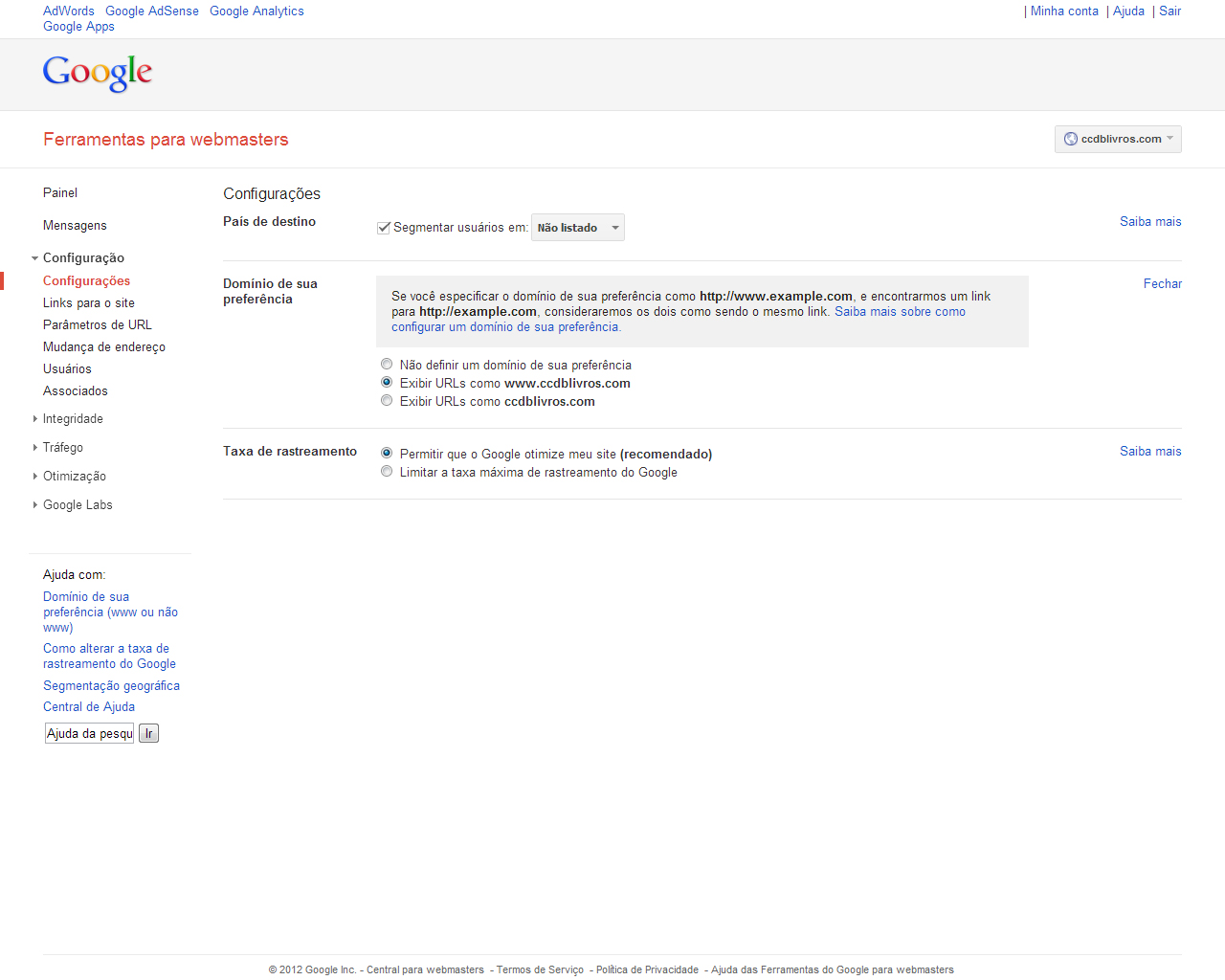Viewport: 1225px width, 980px height.
Task: Choose Exibir URLs como ccdblivros.com without www
Action: 387,401
